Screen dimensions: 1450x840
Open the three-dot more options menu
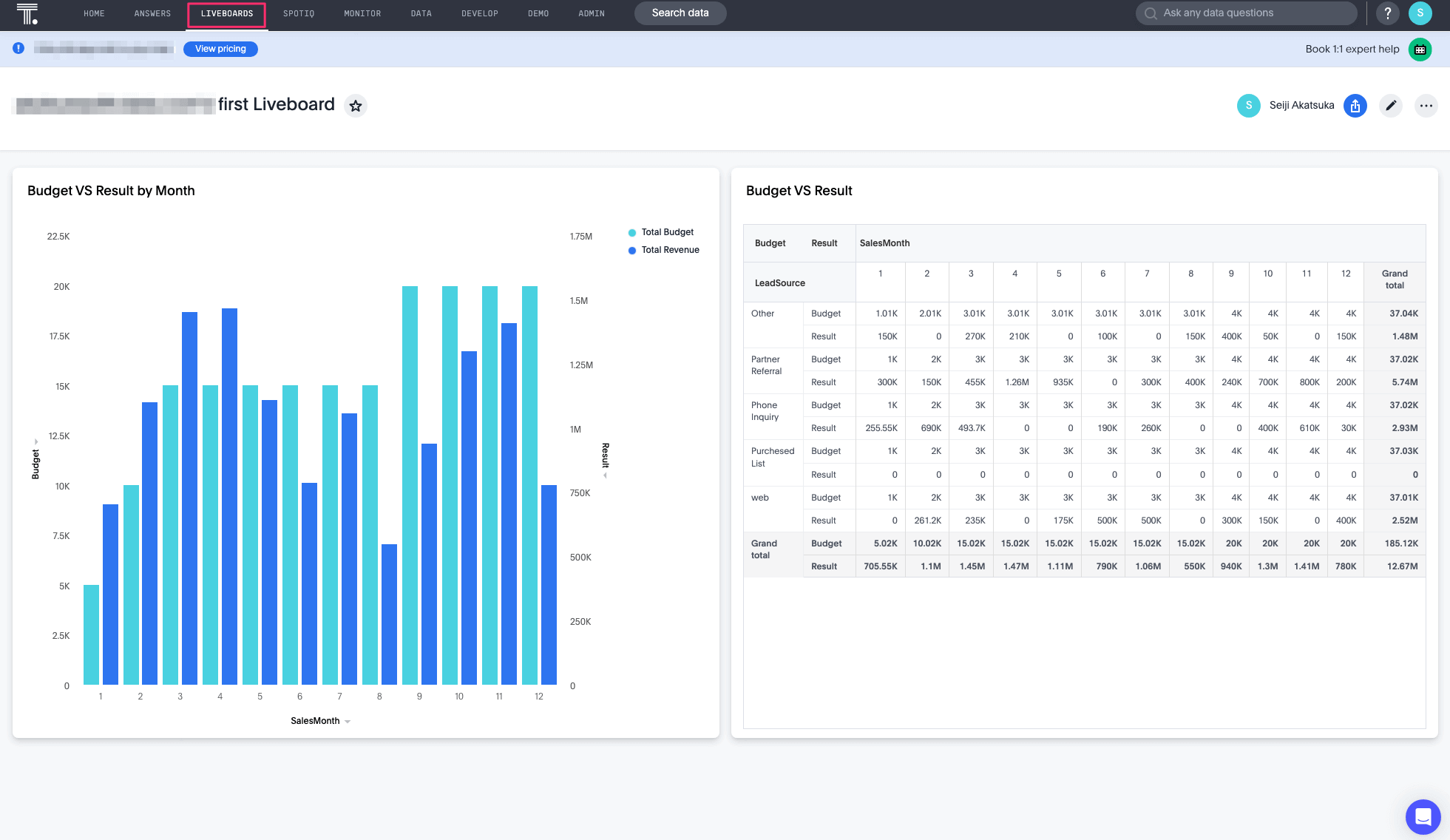pos(1426,106)
